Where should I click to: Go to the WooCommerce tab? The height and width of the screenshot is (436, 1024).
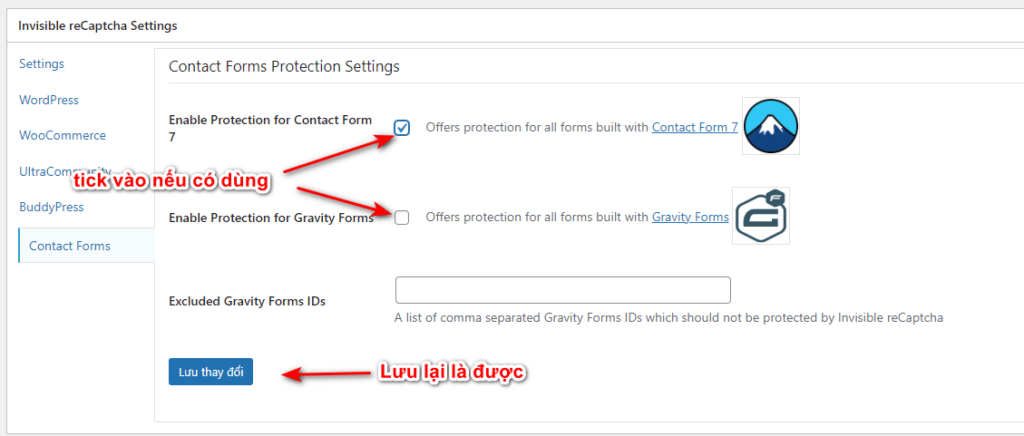62,136
